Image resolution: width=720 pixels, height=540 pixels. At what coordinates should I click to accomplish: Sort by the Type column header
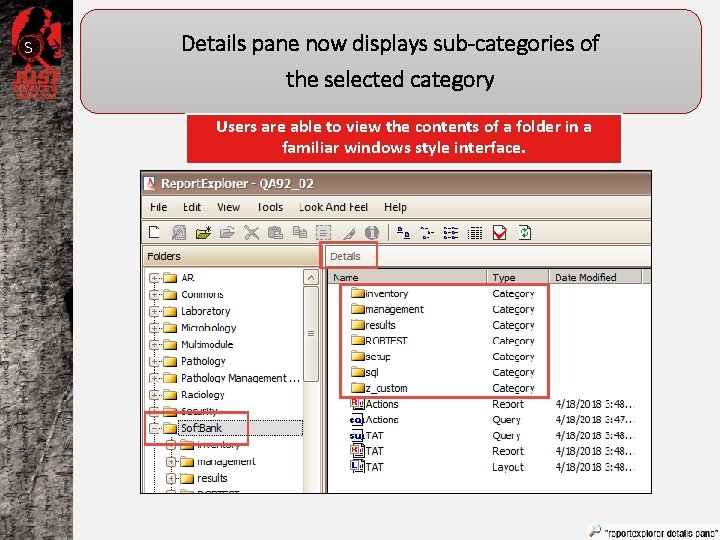point(518,277)
